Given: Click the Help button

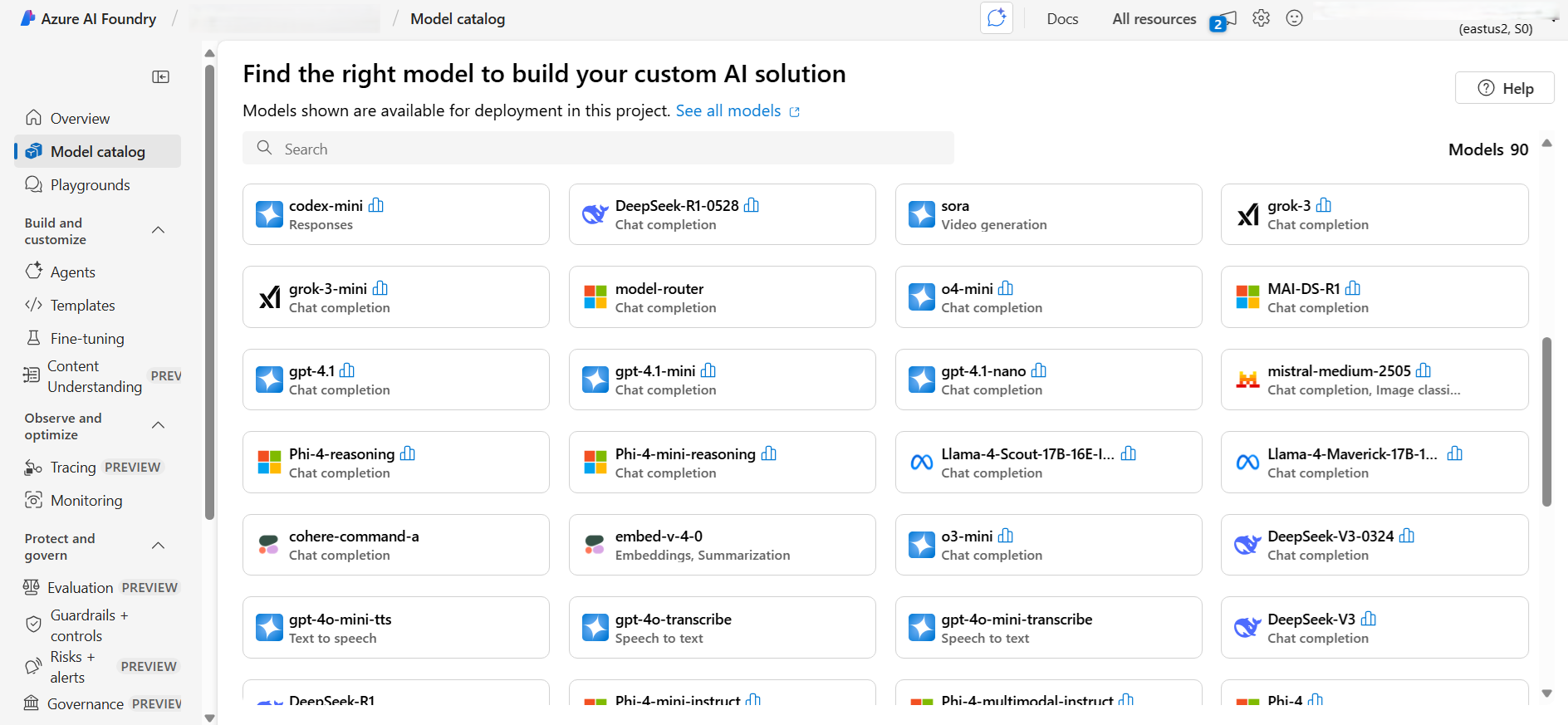Looking at the screenshot, I should click(1504, 88).
